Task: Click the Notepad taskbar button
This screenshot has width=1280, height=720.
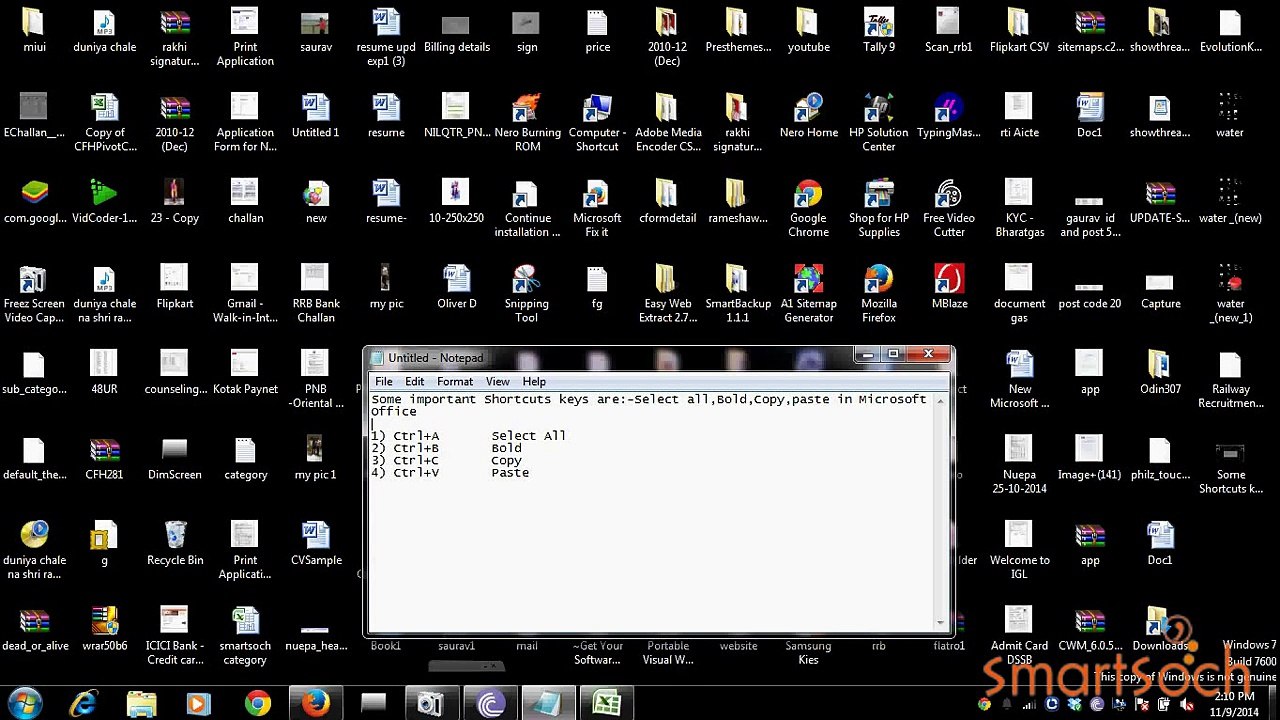Action: pyautogui.click(x=548, y=704)
